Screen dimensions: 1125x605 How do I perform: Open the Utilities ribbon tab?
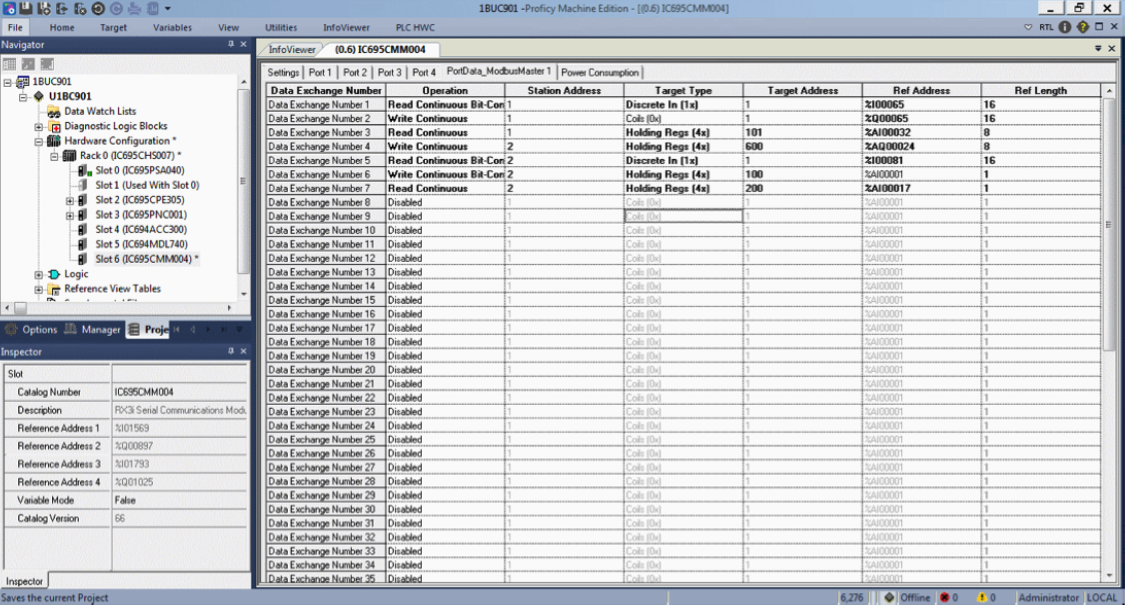(x=281, y=27)
